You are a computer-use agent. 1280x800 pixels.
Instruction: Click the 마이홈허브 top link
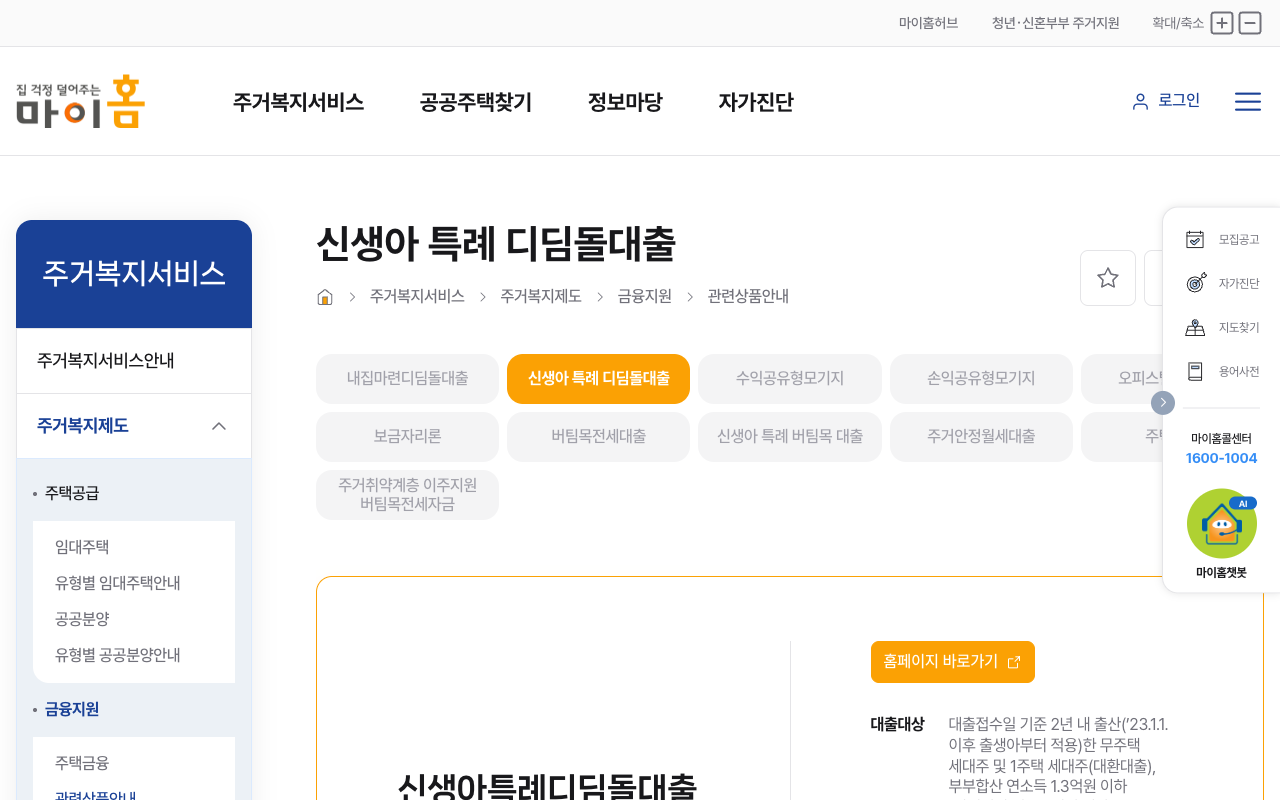[x=928, y=23]
